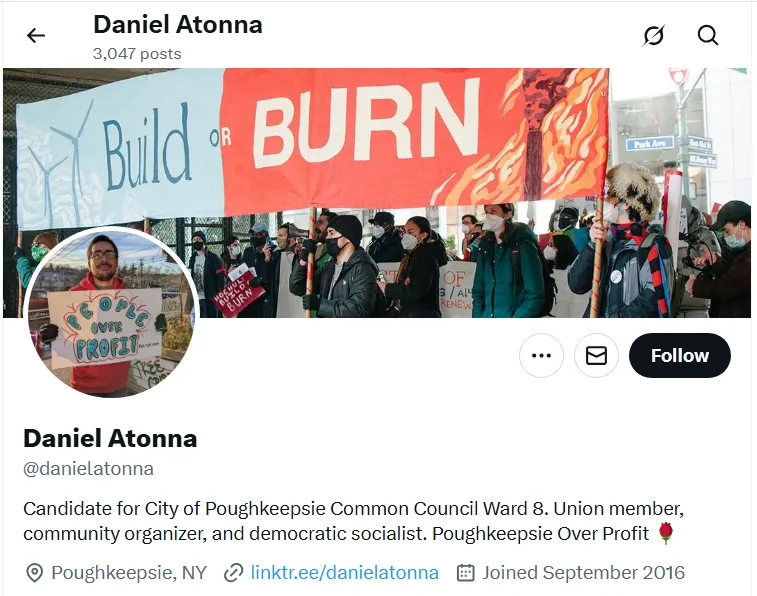Click the Poughkeepsie, NY location text
The width and height of the screenshot is (757, 596).
(129, 573)
